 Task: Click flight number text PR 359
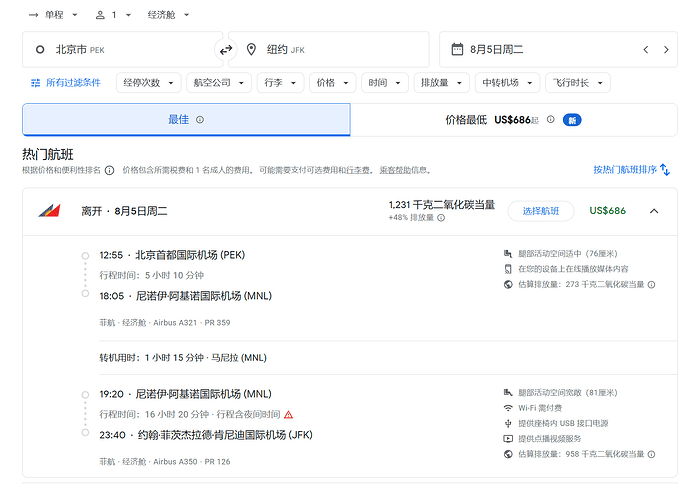(217, 323)
